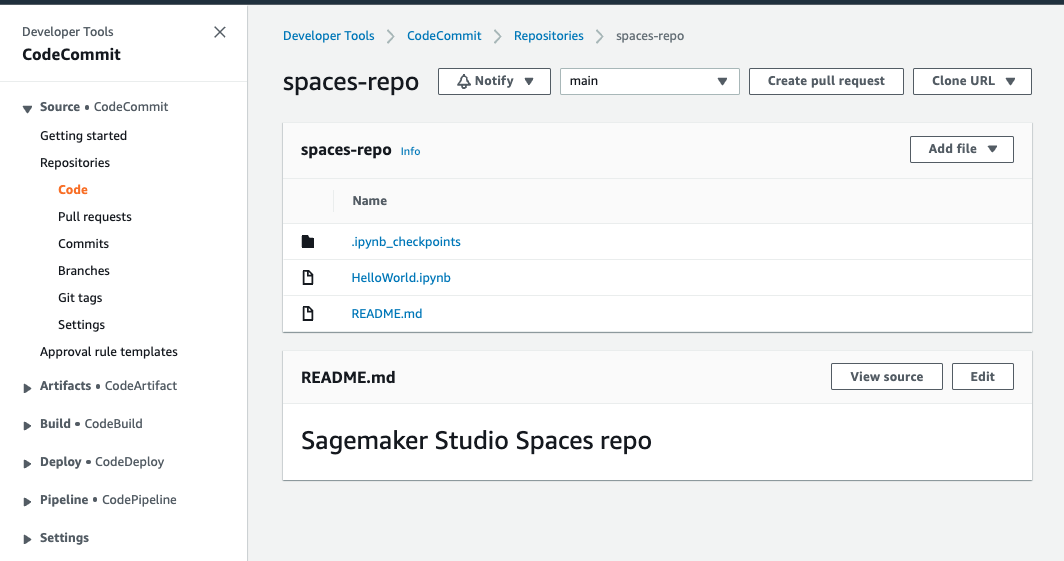Click the folder icon beside .ipynb_checkpoints
Screen dimensions: 1064x561
308,241
